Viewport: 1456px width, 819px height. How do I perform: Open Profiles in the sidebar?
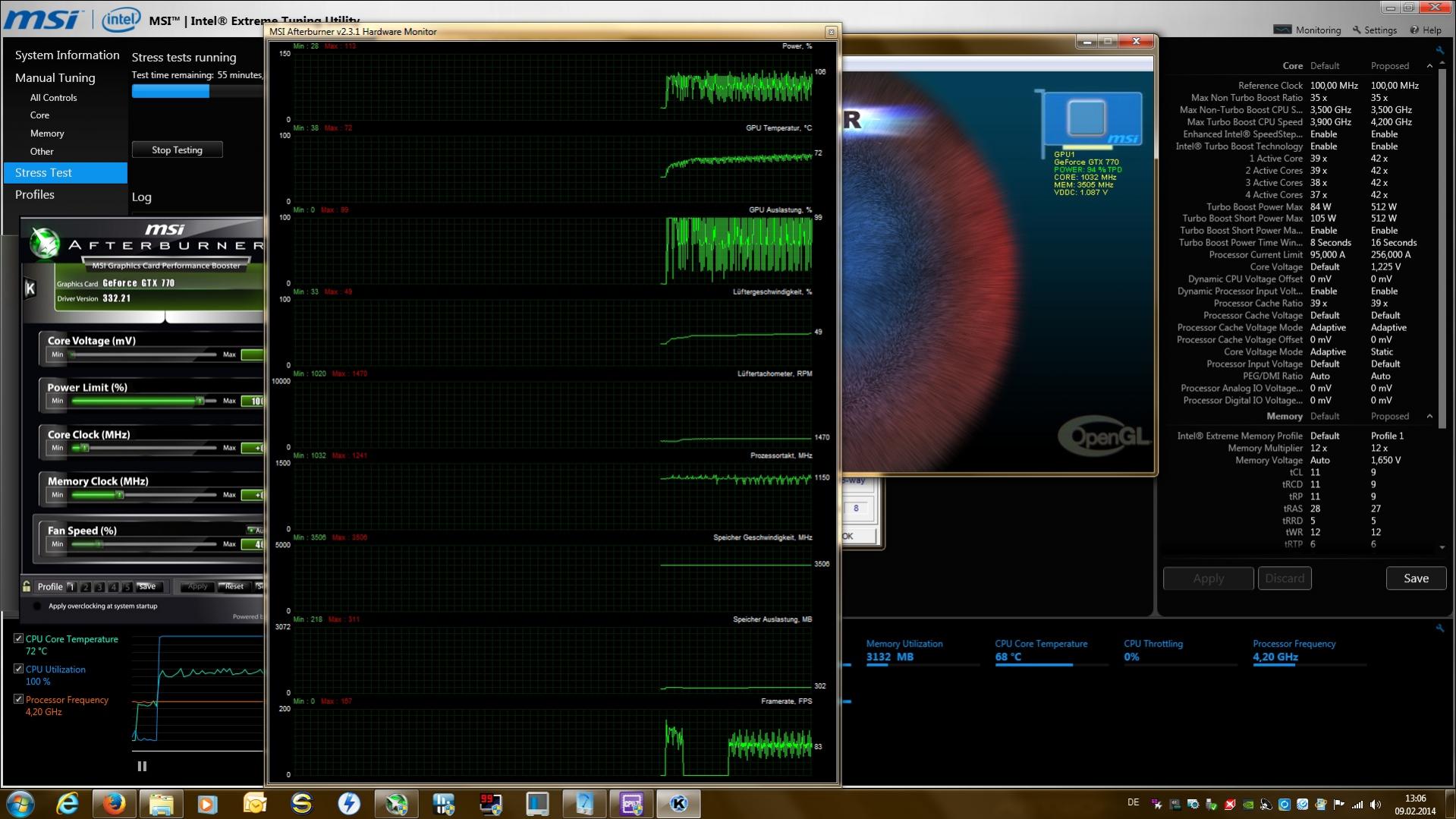(x=35, y=194)
